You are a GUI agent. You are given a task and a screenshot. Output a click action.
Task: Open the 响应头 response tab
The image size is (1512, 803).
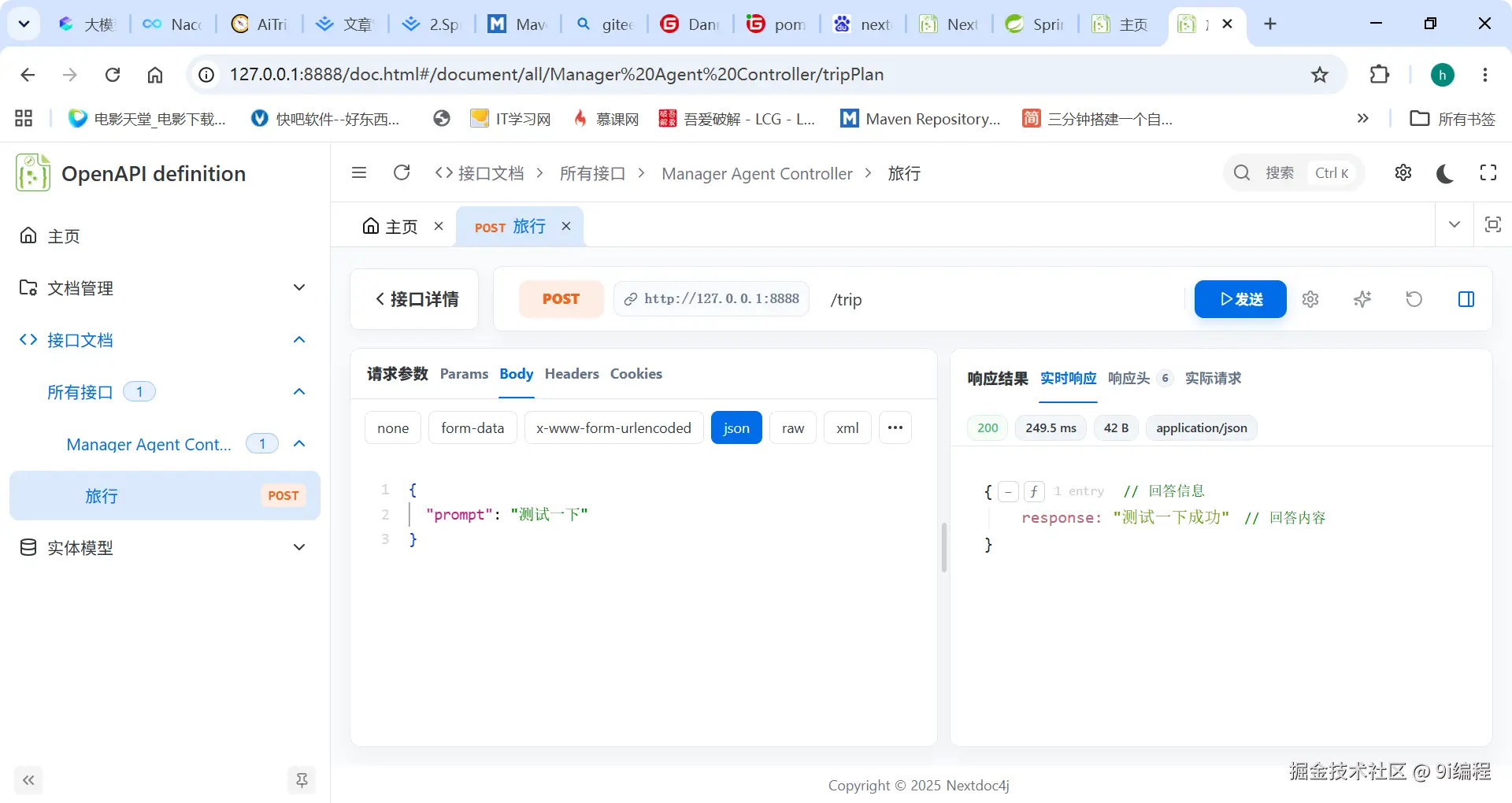[1129, 379]
